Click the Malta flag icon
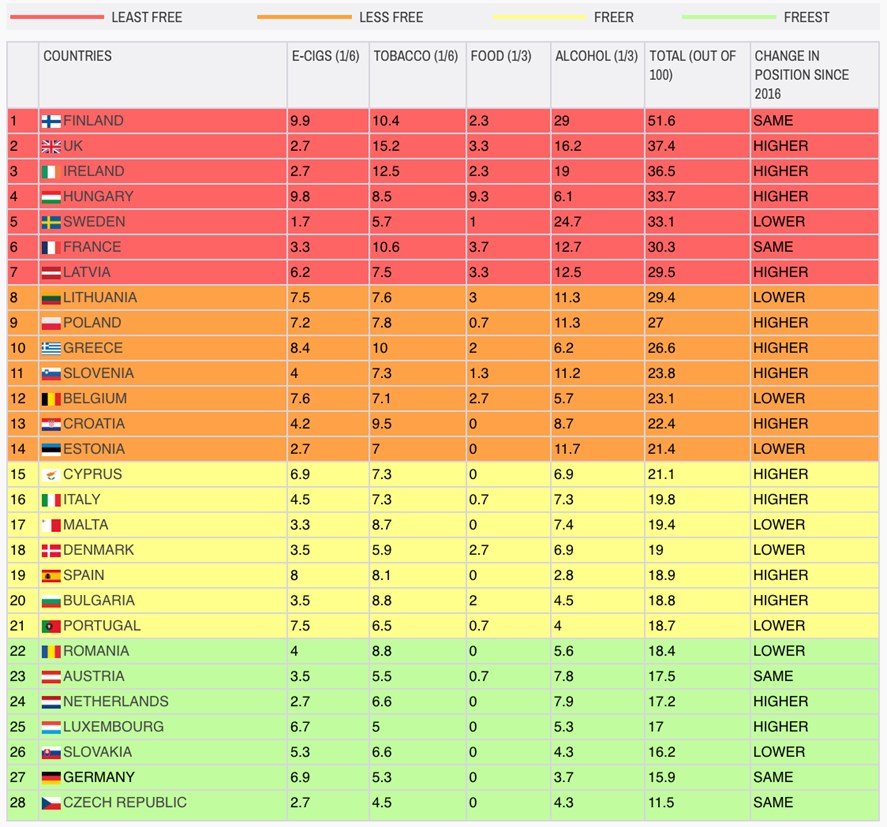This screenshot has width=887, height=827. (x=51, y=525)
